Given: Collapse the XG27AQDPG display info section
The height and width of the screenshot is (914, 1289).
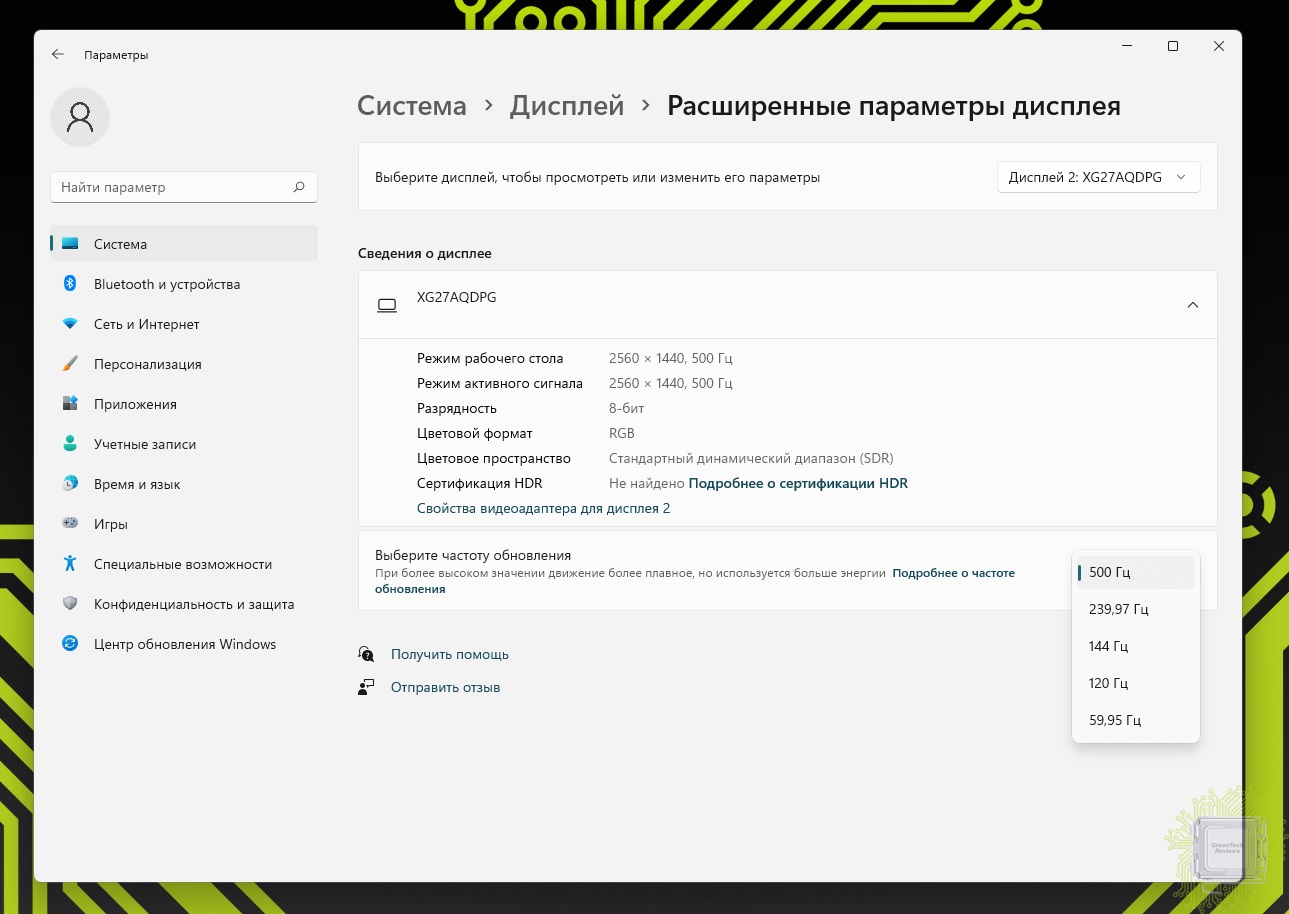Looking at the screenshot, I should pos(1192,305).
